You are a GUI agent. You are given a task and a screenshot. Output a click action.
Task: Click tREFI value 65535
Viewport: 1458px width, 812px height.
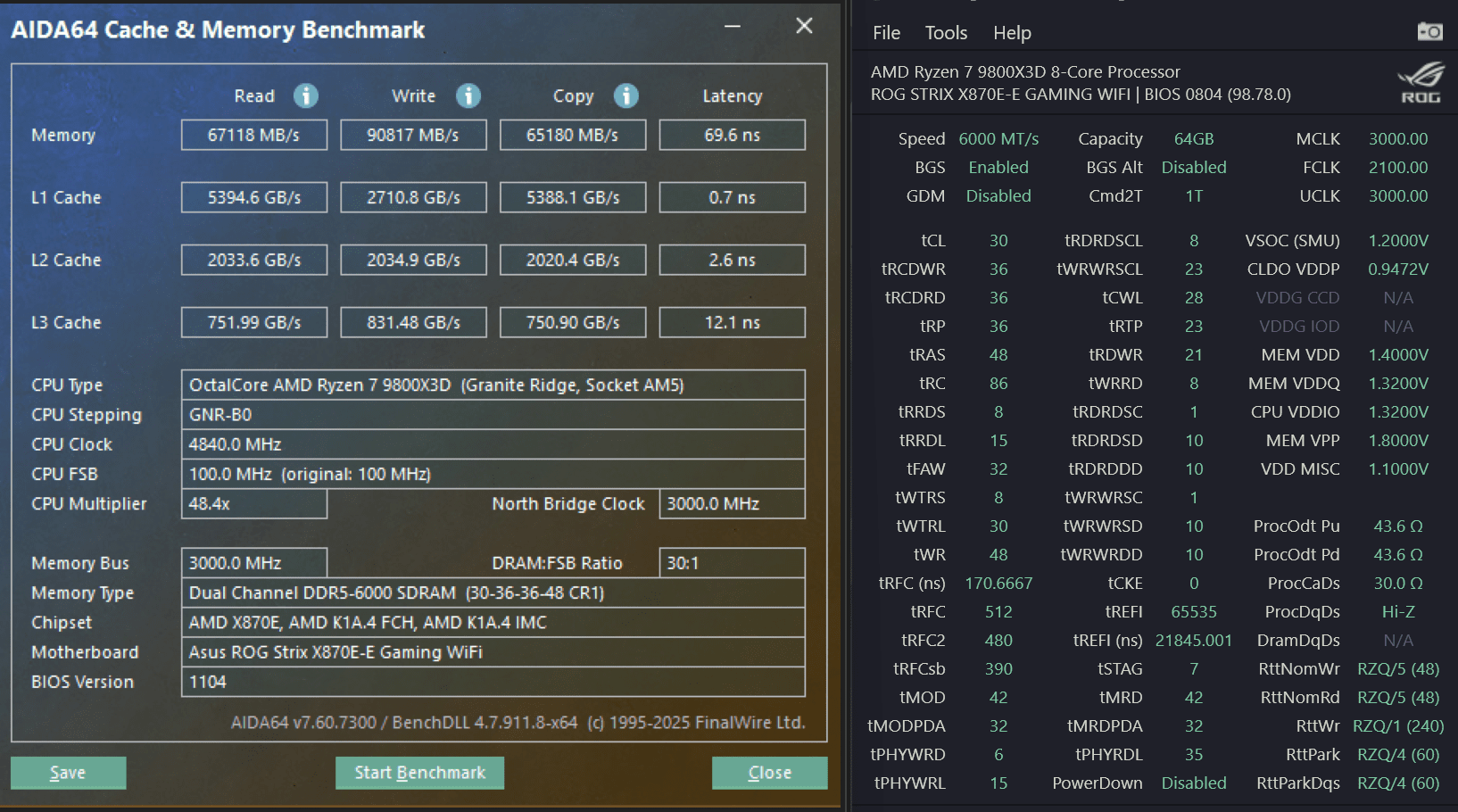(1194, 612)
